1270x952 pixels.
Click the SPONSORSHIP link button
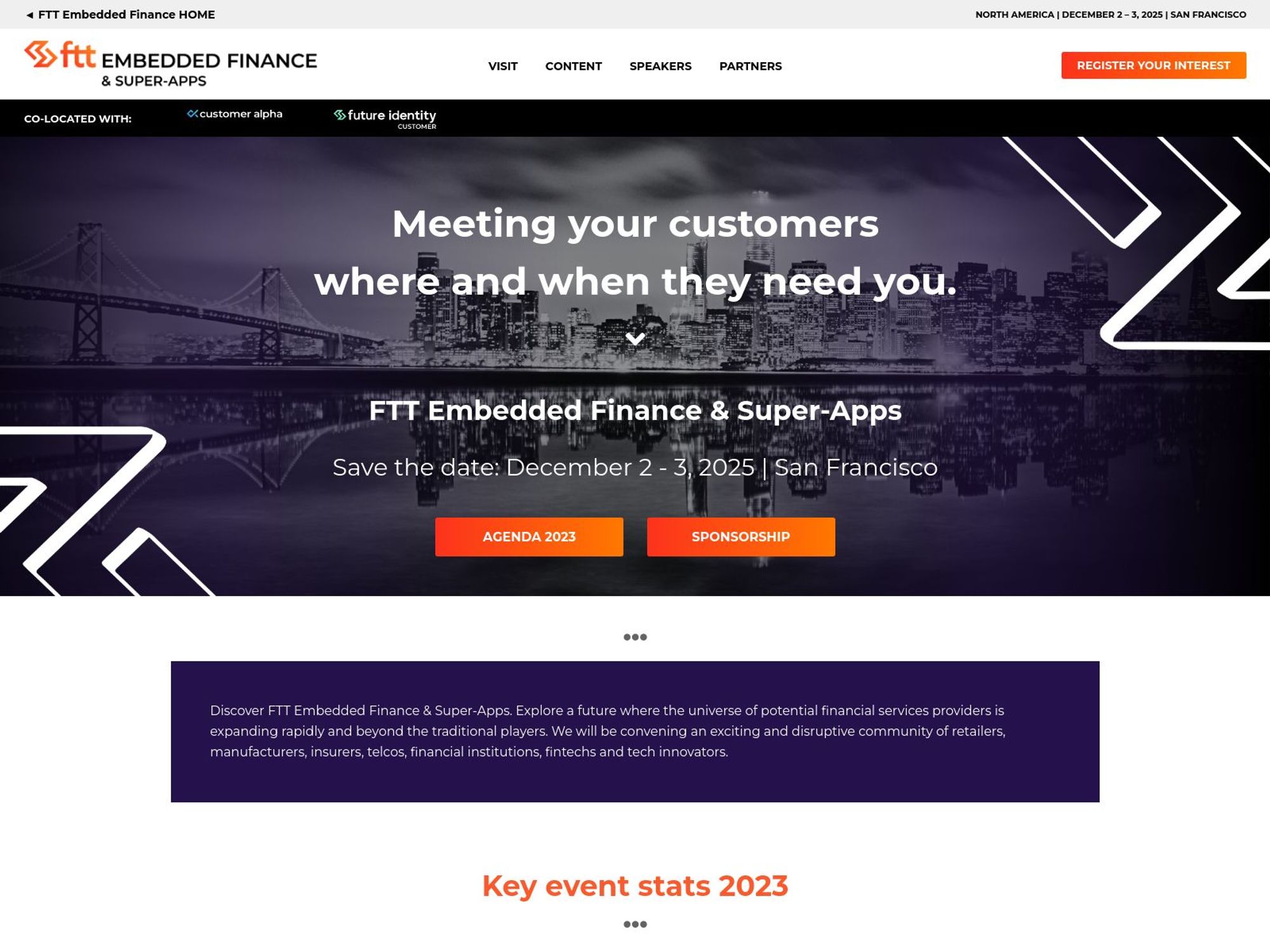click(x=740, y=536)
